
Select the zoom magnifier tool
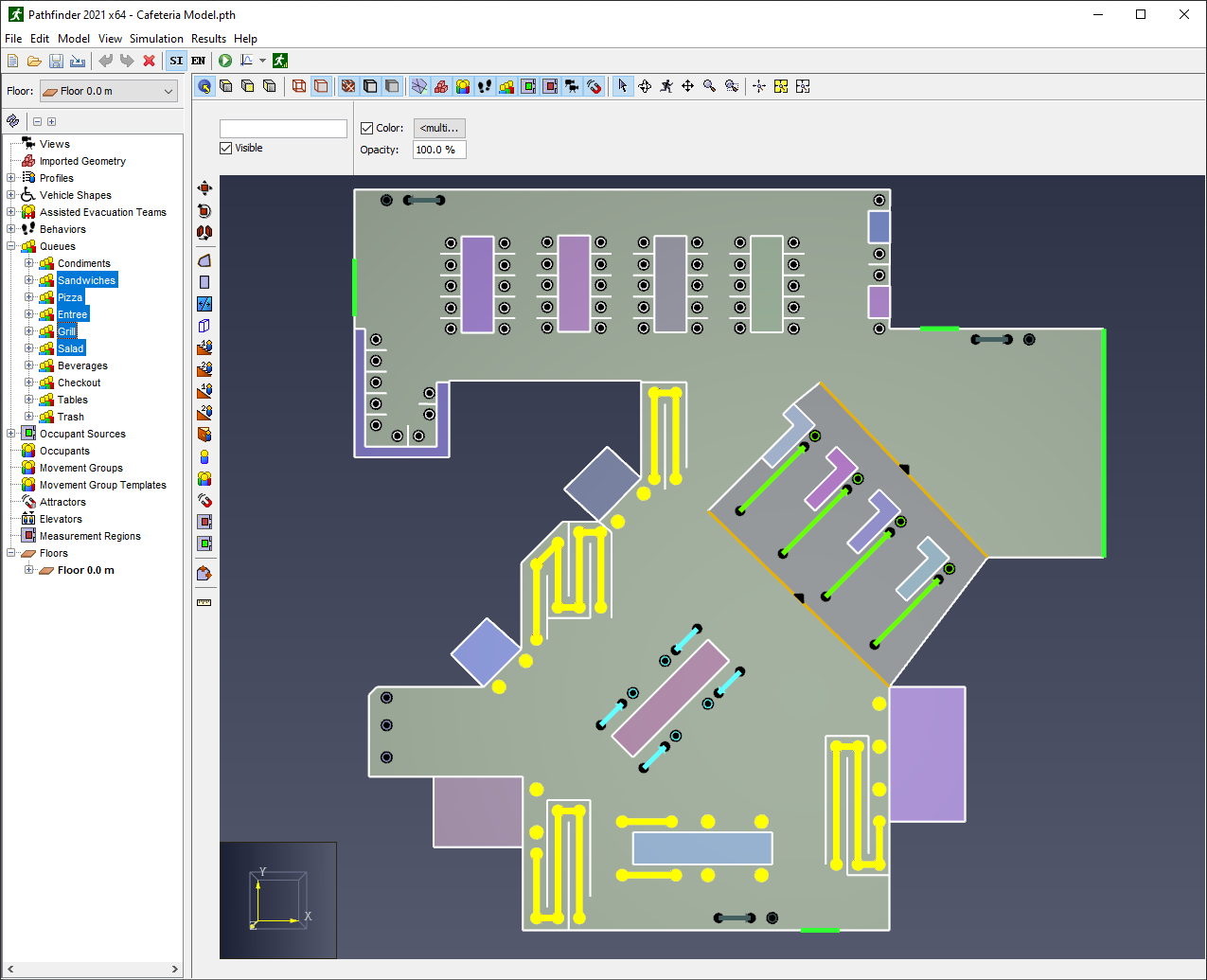click(x=709, y=86)
